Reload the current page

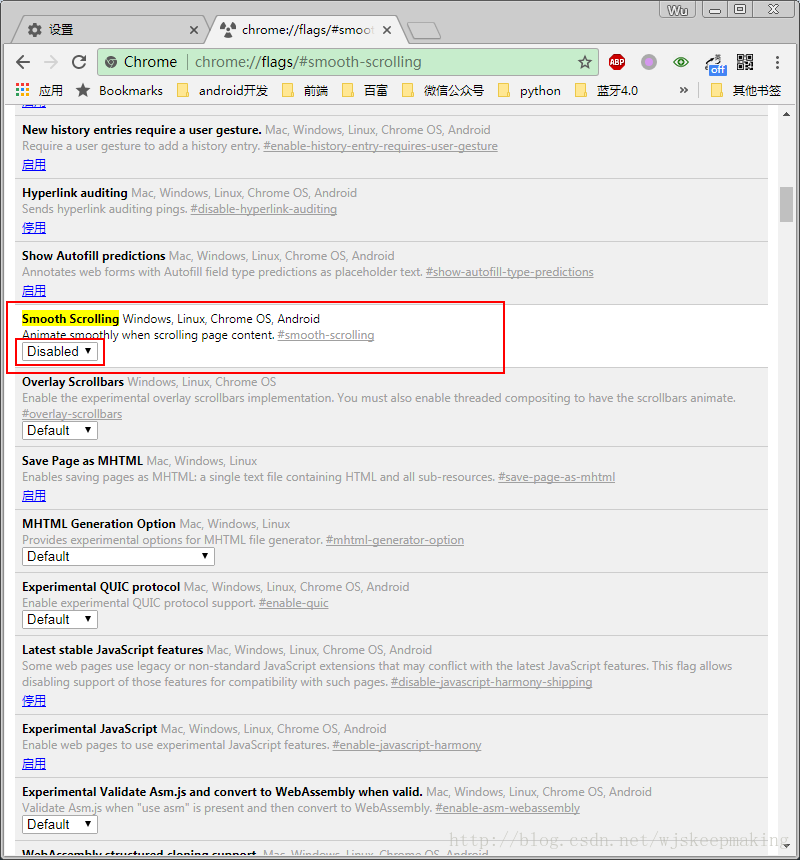[79, 62]
